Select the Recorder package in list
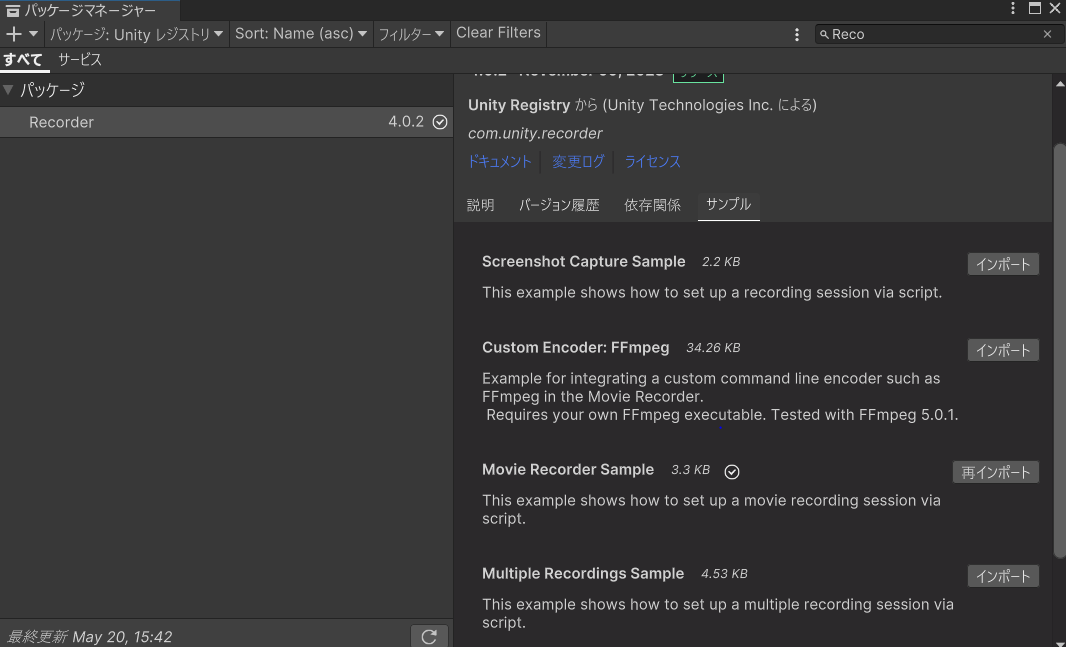This screenshot has width=1066, height=647. click(x=200, y=122)
